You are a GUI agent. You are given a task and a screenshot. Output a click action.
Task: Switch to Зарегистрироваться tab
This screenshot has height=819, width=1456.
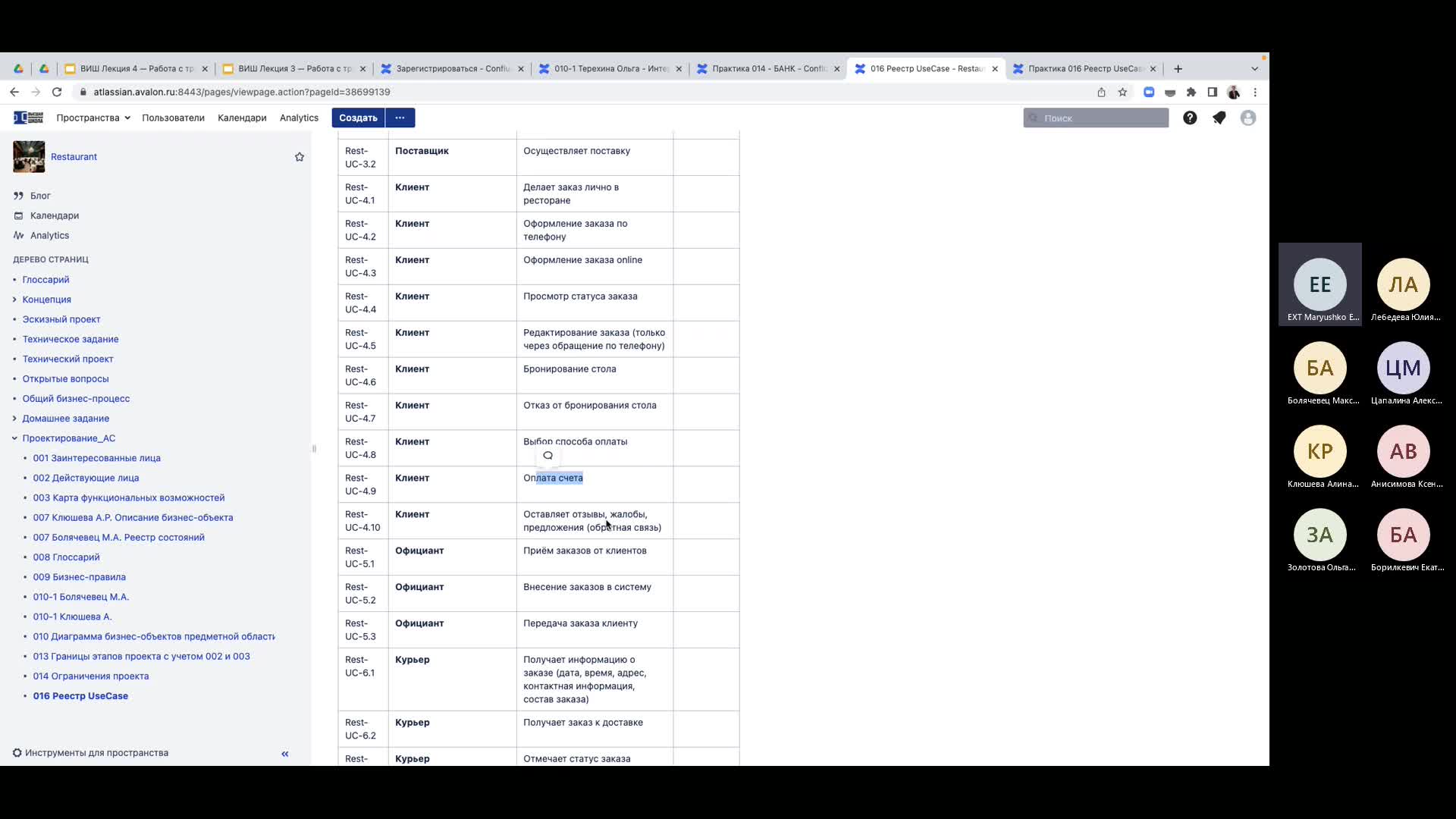[x=453, y=68]
